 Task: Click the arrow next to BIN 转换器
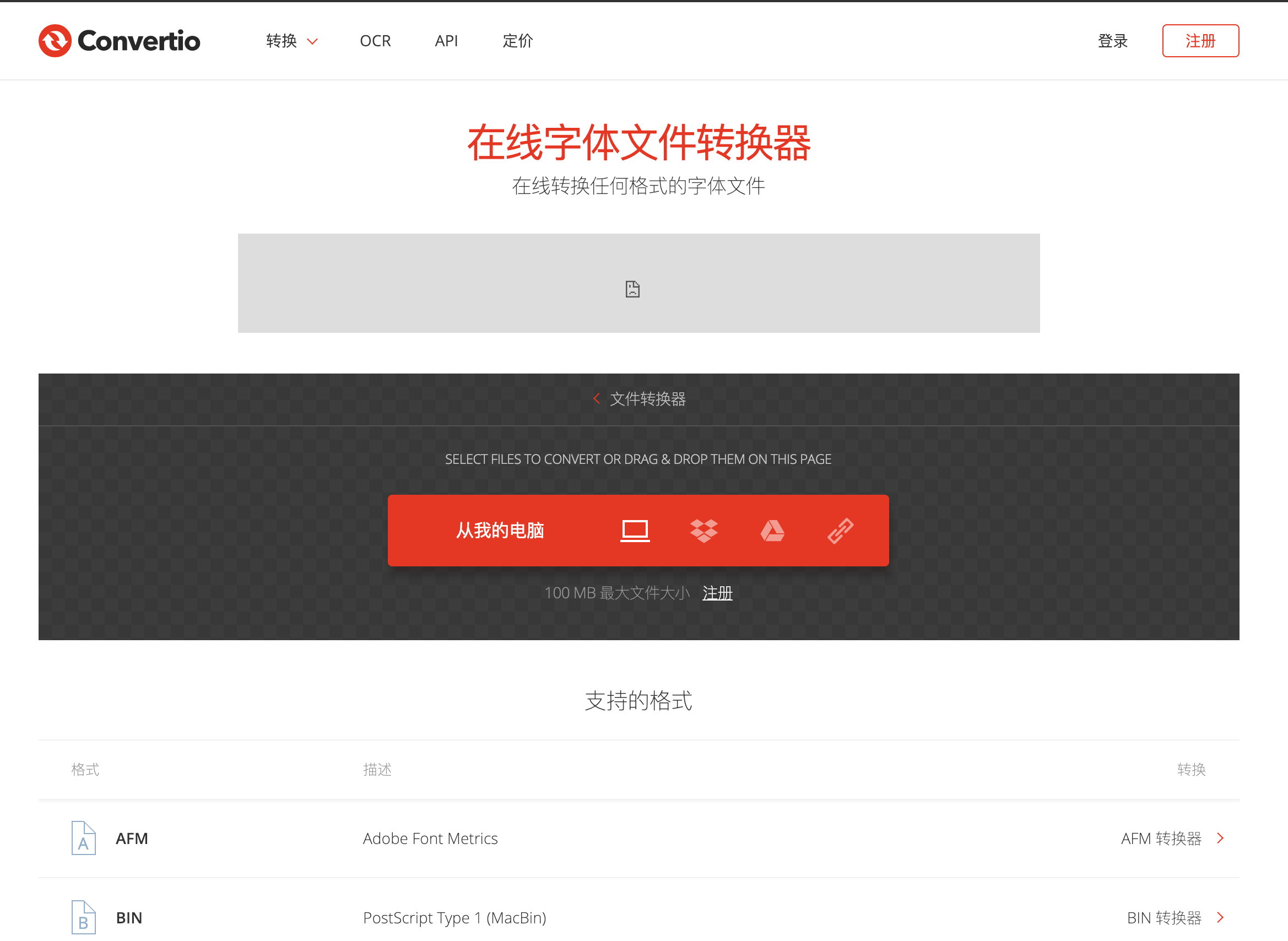pos(1220,917)
